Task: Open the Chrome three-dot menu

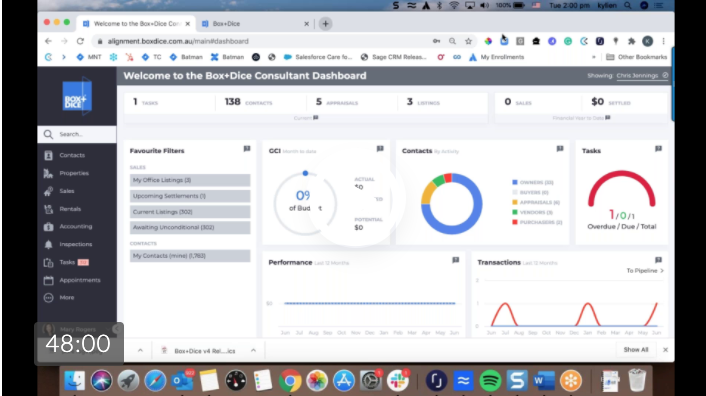Action: 663,41
